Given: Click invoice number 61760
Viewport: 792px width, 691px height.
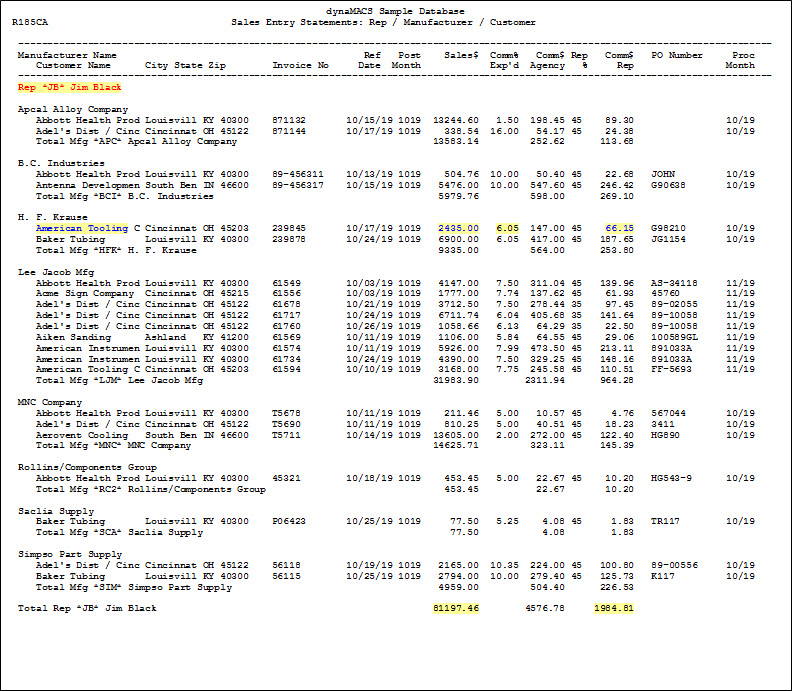Looking at the screenshot, I should [286, 327].
